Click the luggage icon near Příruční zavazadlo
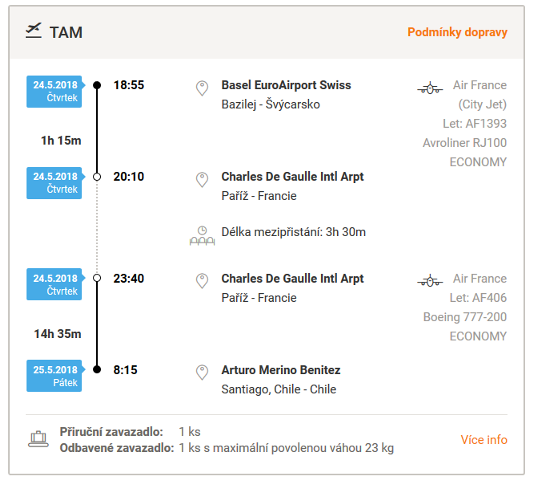The image size is (533, 478). pos(38,439)
